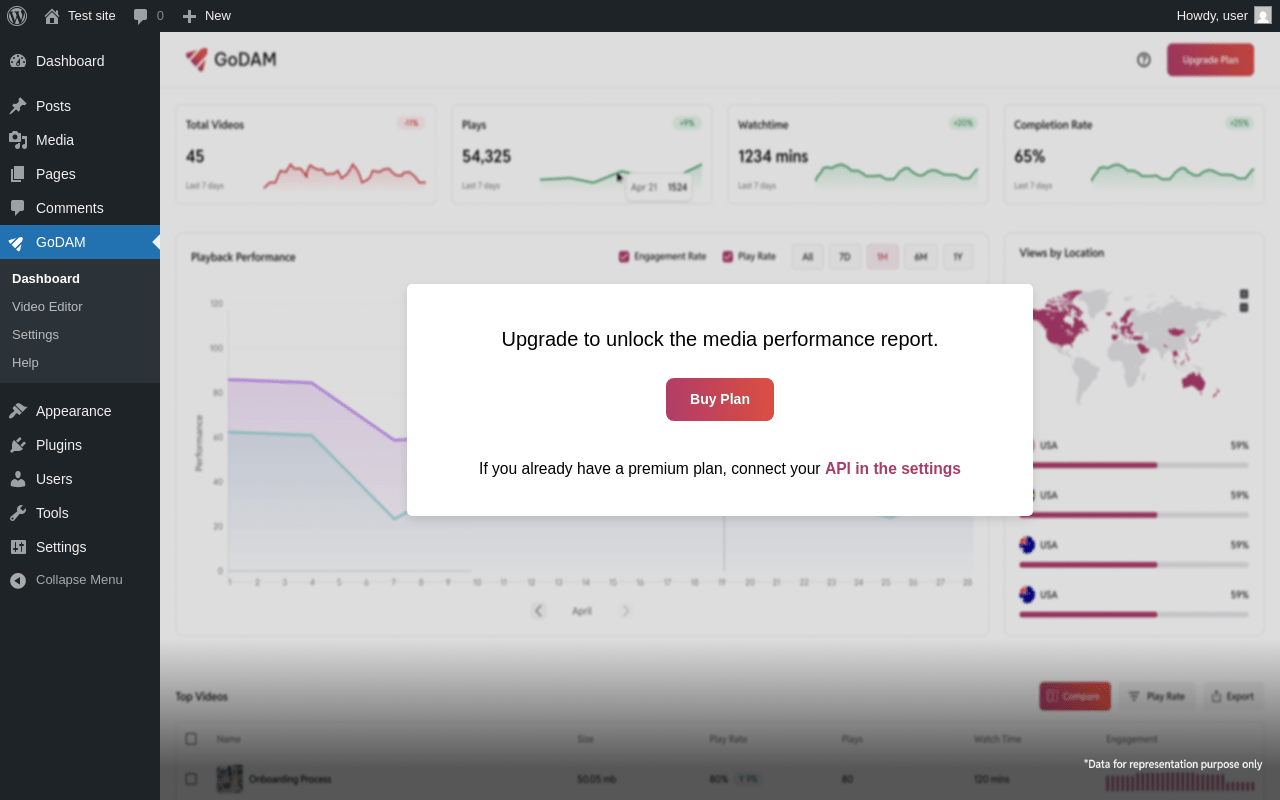The height and width of the screenshot is (800, 1280).
Task: Click the Users person icon
Action: pyautogui.click(x=18, y=479)
